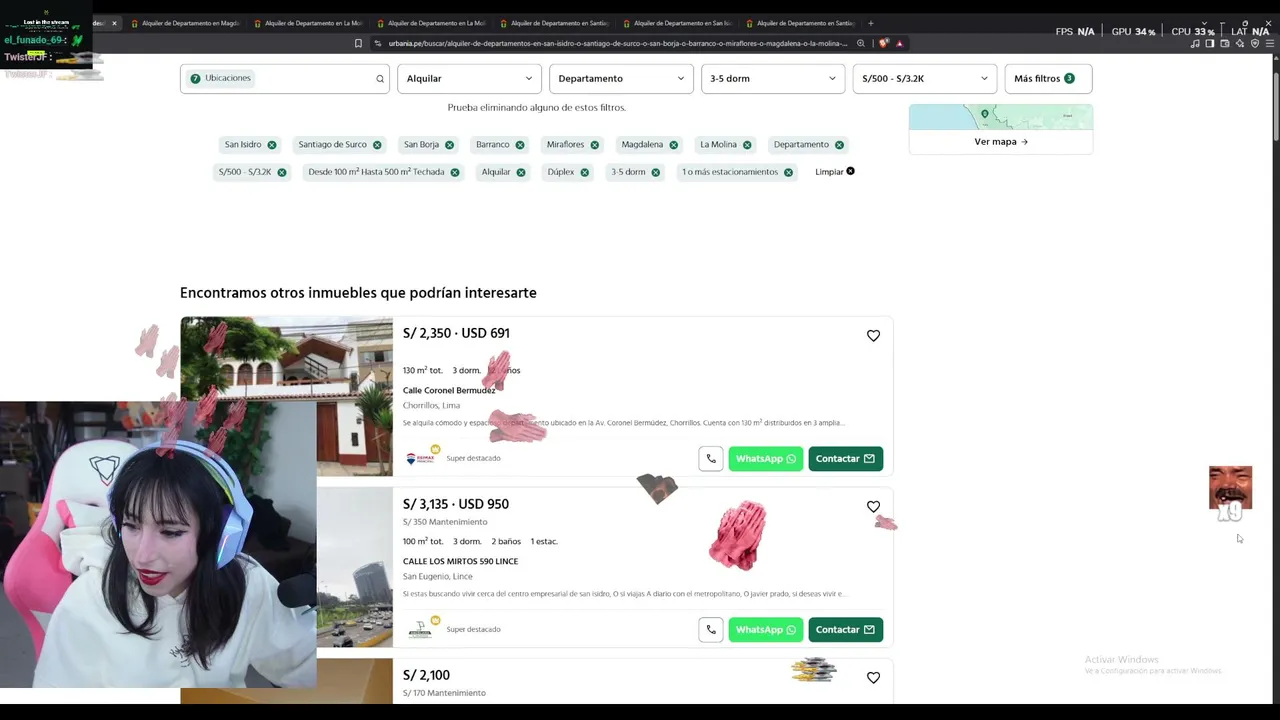Viewport: 1280px width, 720px height.
Task: Open the Calle Los Mirtos listing photo
Action: 355,567
